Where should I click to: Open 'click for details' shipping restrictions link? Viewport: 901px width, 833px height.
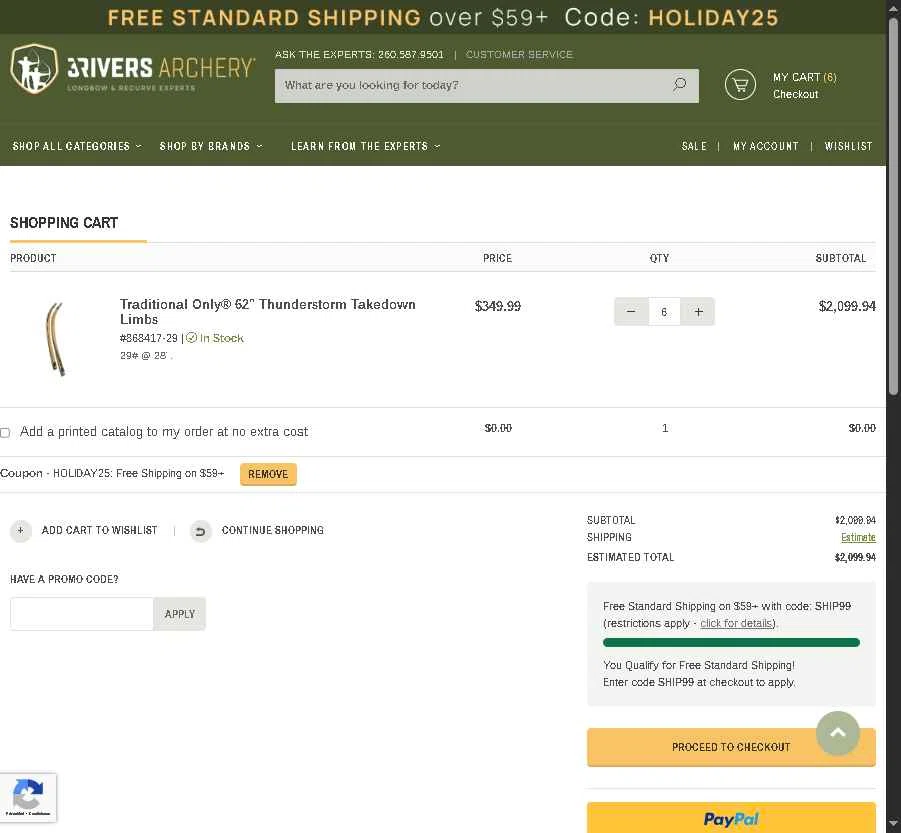click(x=736, y=623)
